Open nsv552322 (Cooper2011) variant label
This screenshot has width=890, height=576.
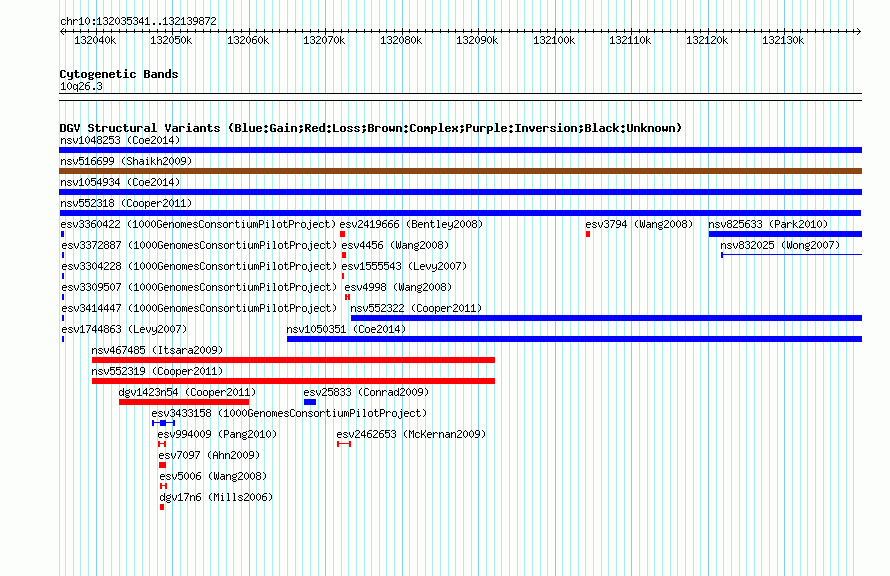(416, 308)
